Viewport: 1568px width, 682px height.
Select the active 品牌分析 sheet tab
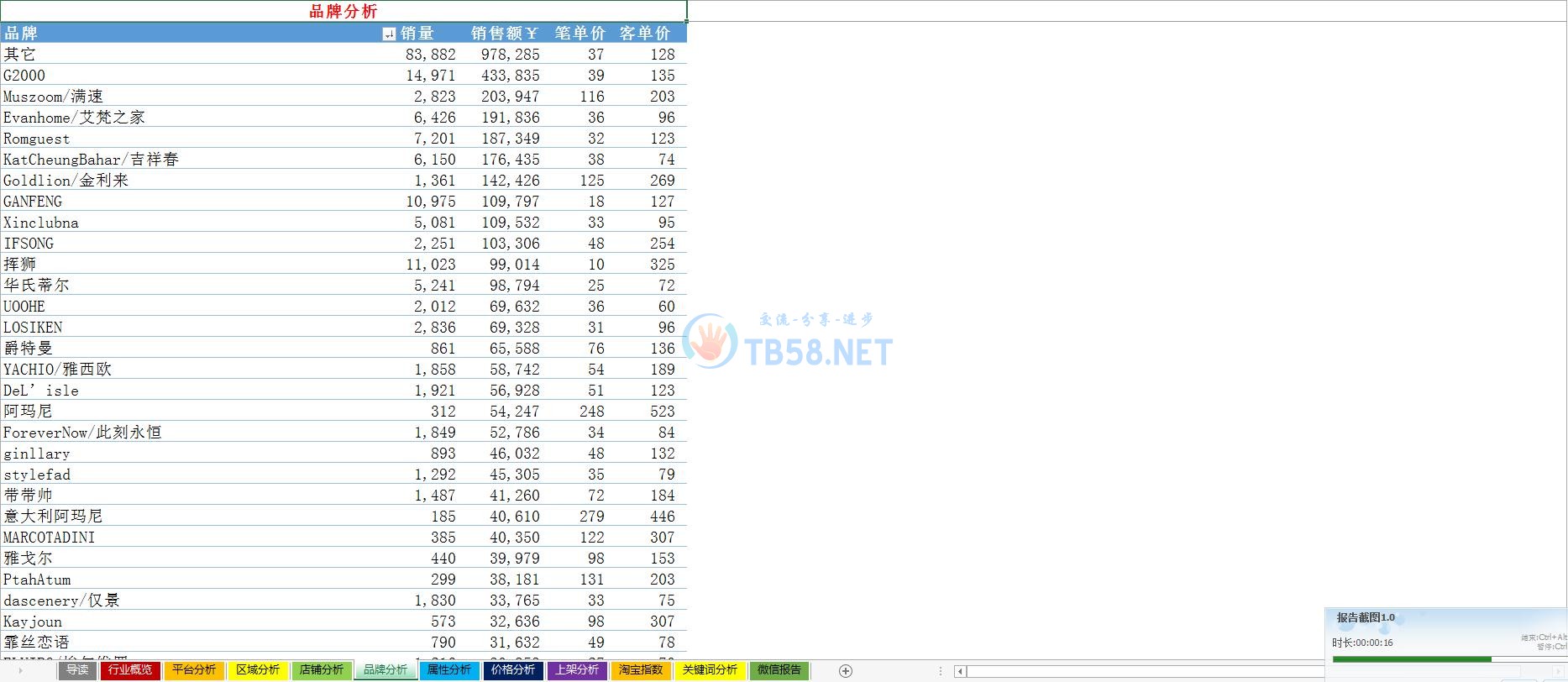(x=385, y=670)
